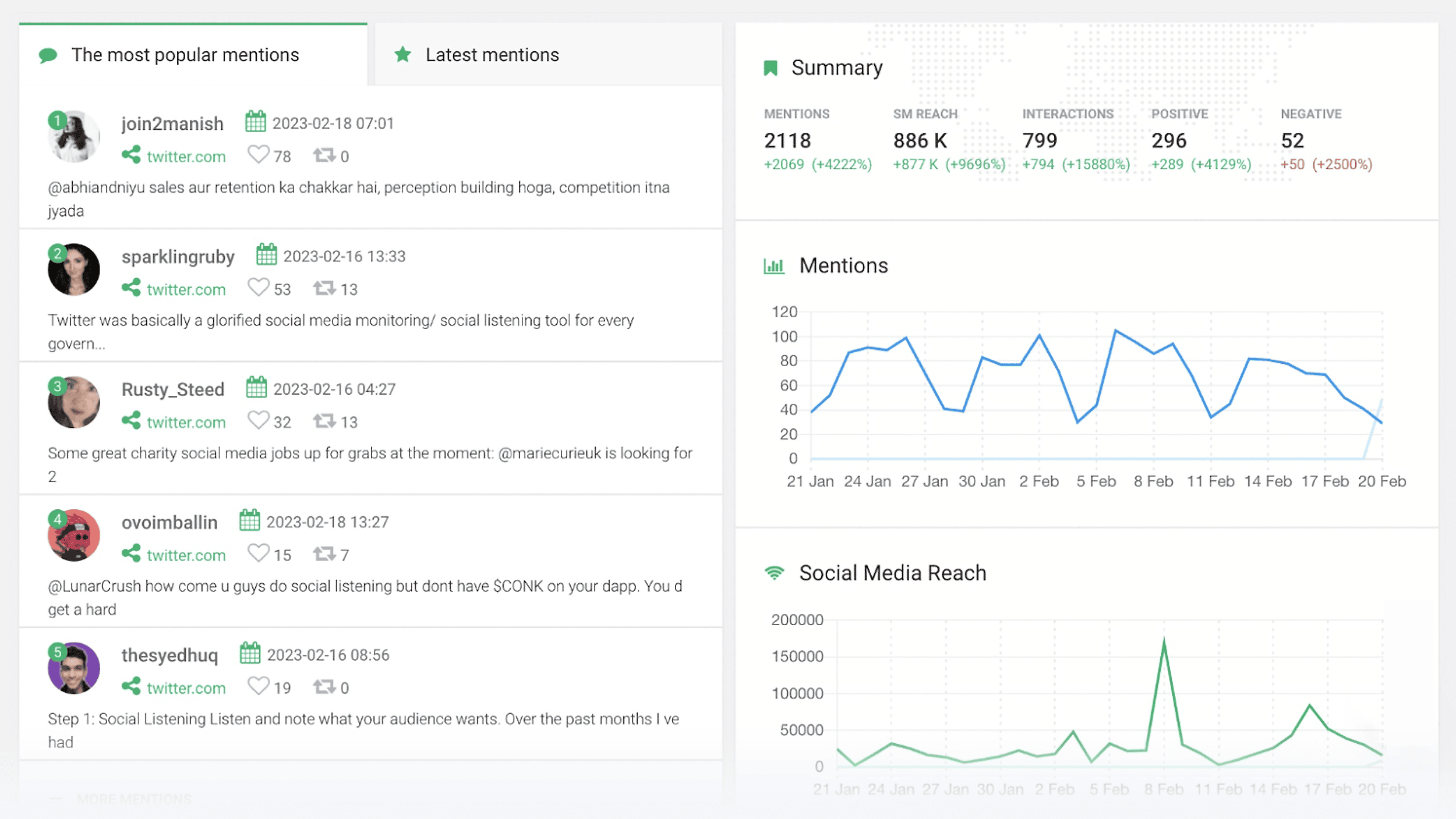Click the share icon in join2manish mention

coord(131,155)
